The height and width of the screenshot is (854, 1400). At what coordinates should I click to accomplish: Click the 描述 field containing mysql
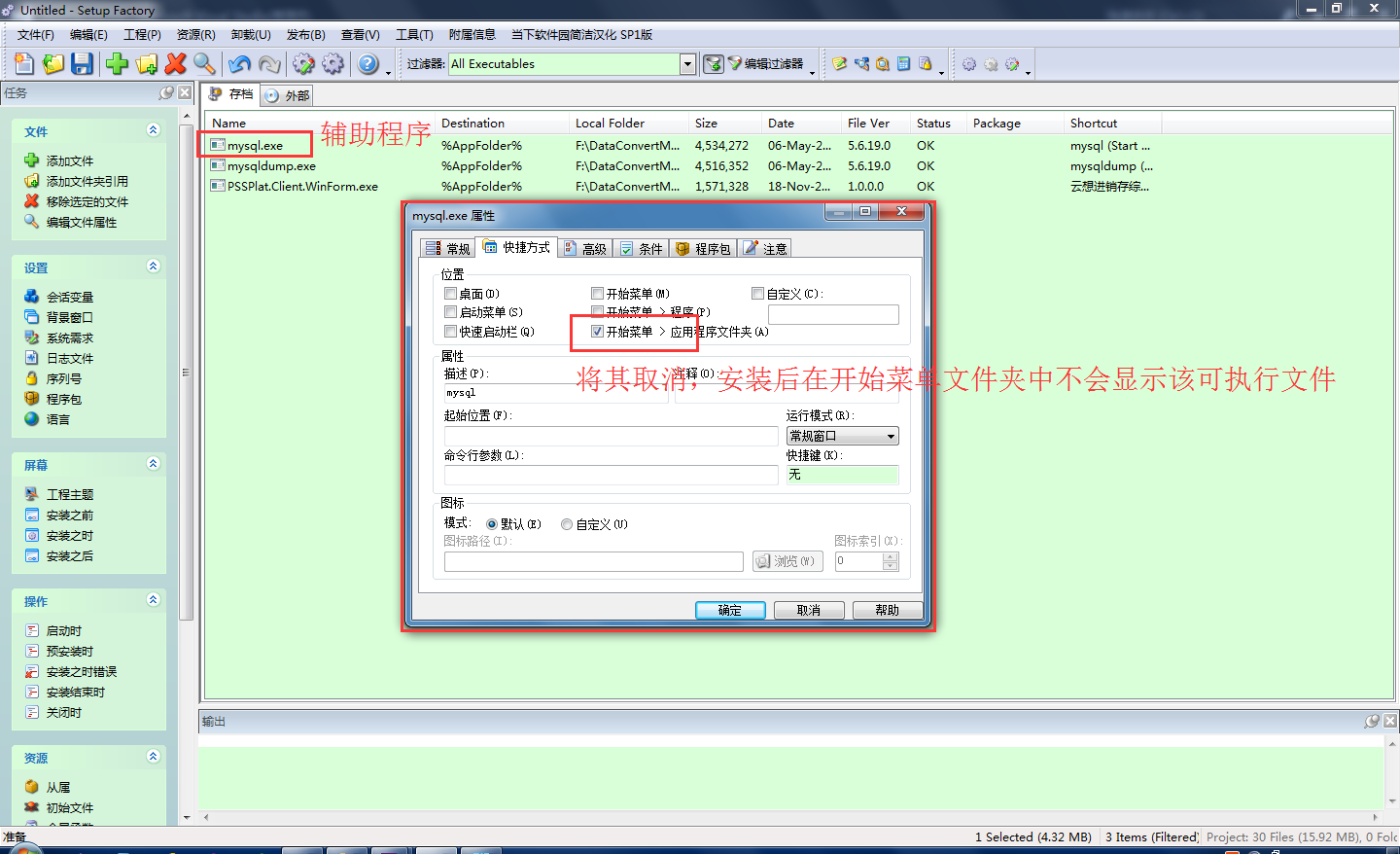click(556, 393)
